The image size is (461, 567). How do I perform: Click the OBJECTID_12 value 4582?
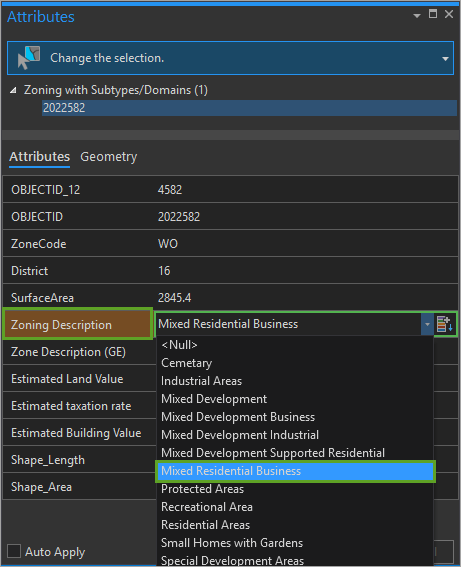pyautogui.click(x=170, y=189)
